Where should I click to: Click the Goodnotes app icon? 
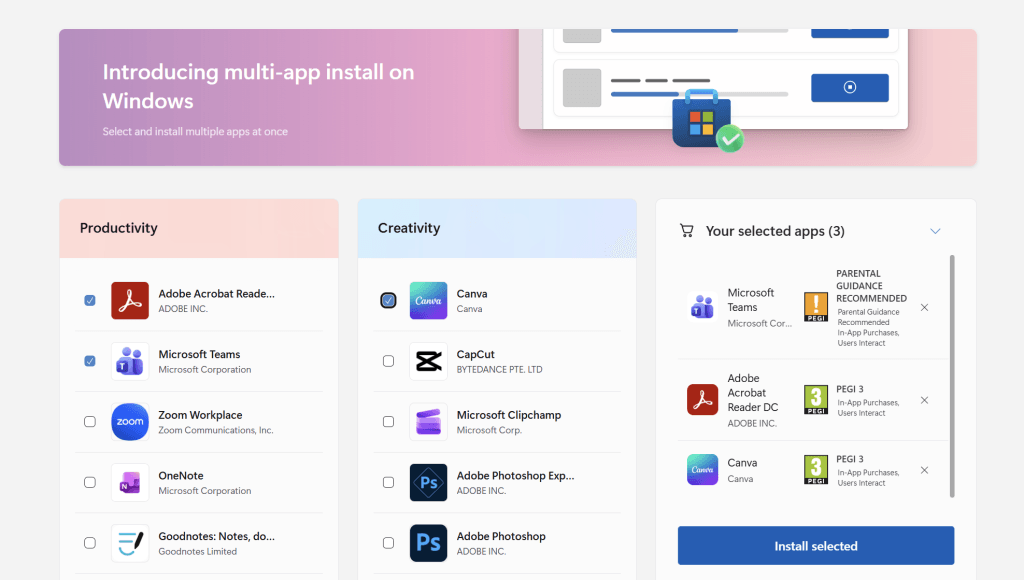129,541
